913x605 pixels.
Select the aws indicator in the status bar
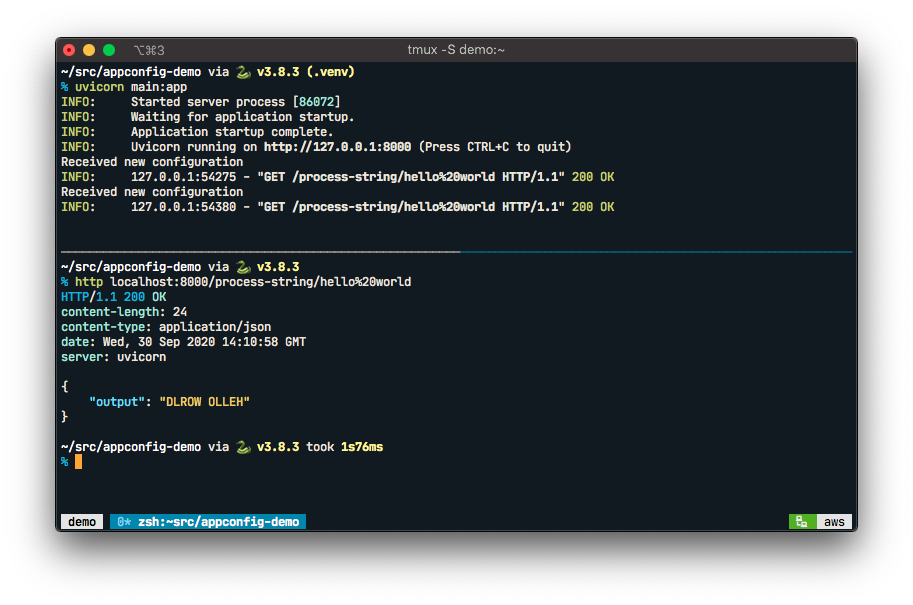click(833, 521)
